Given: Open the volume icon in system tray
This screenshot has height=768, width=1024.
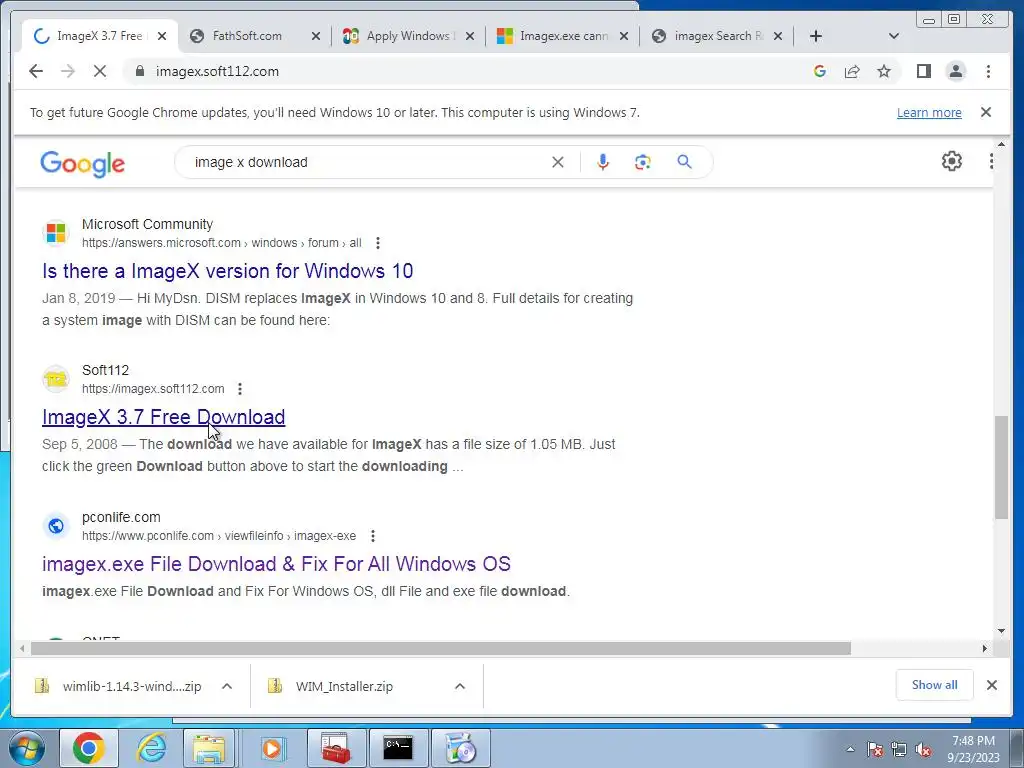Looking at the screenshot, I should [923, 750].
